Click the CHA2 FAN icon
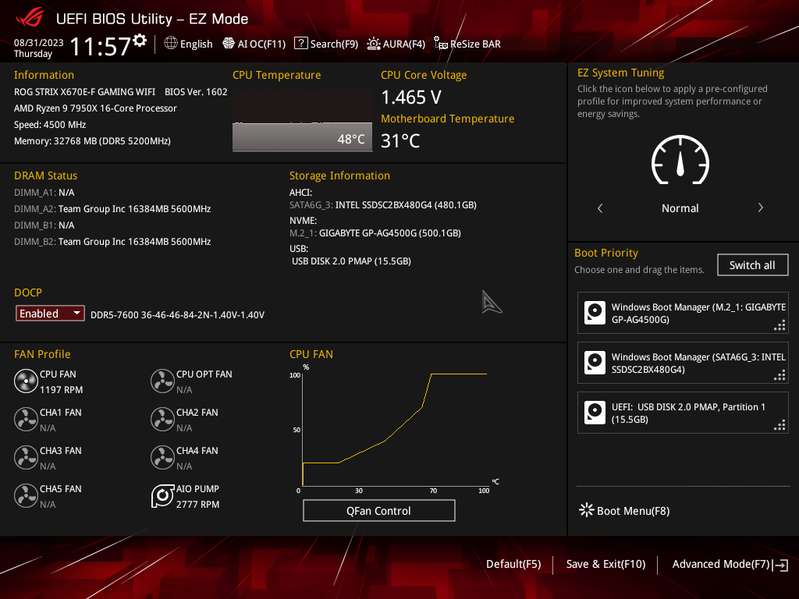Screen dimensions: 799x599 pos(162,419)
